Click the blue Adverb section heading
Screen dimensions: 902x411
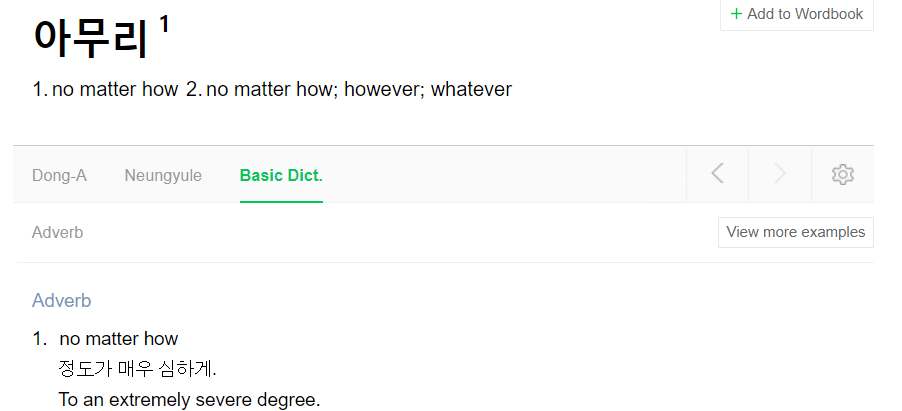click(62, 300)
